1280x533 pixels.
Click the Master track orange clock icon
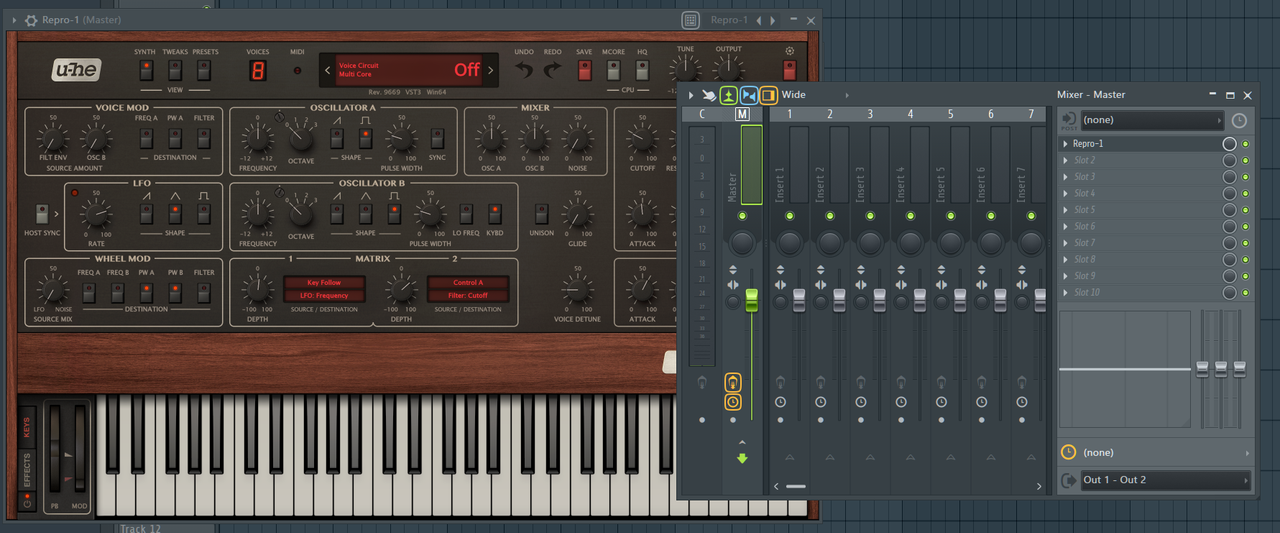point(733,402)
